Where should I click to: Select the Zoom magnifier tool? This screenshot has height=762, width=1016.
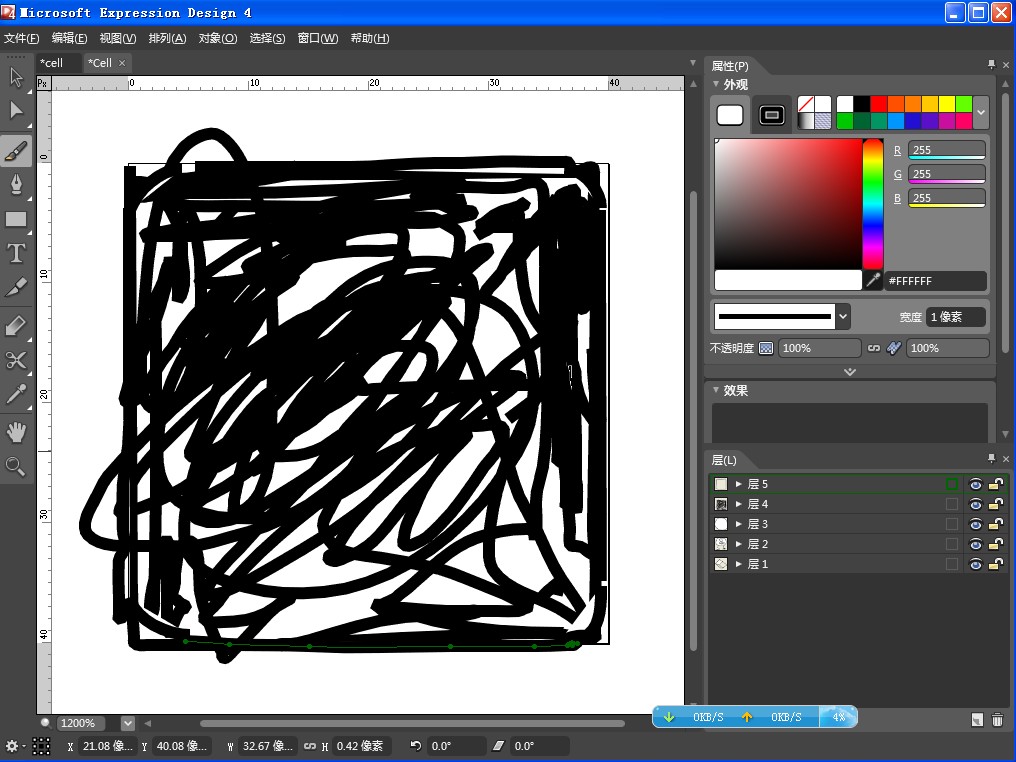pyautogui.click(x=16, y=466)
